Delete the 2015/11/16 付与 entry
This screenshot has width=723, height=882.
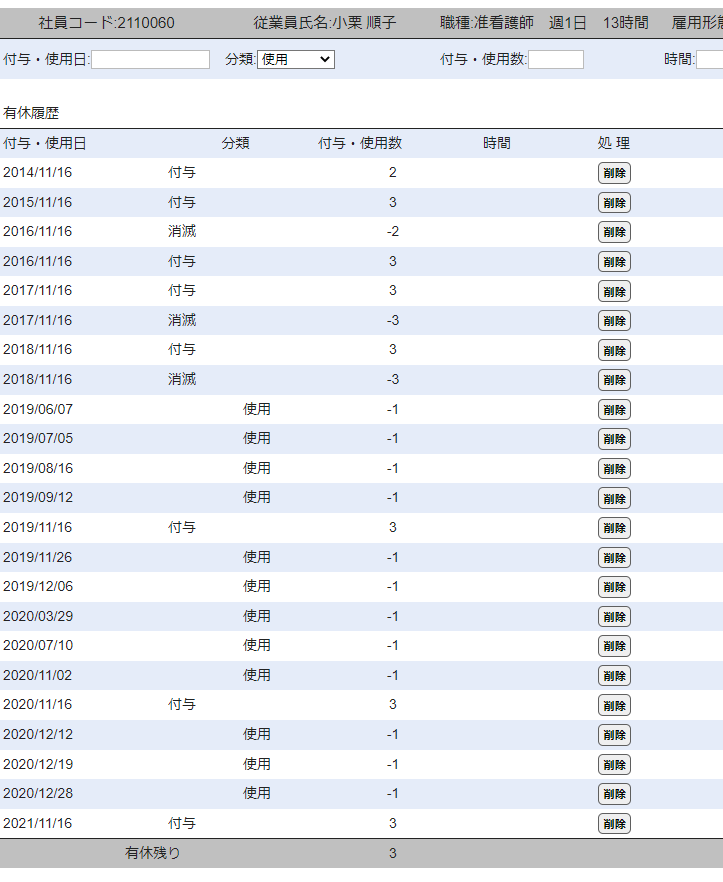click(614, 203)
